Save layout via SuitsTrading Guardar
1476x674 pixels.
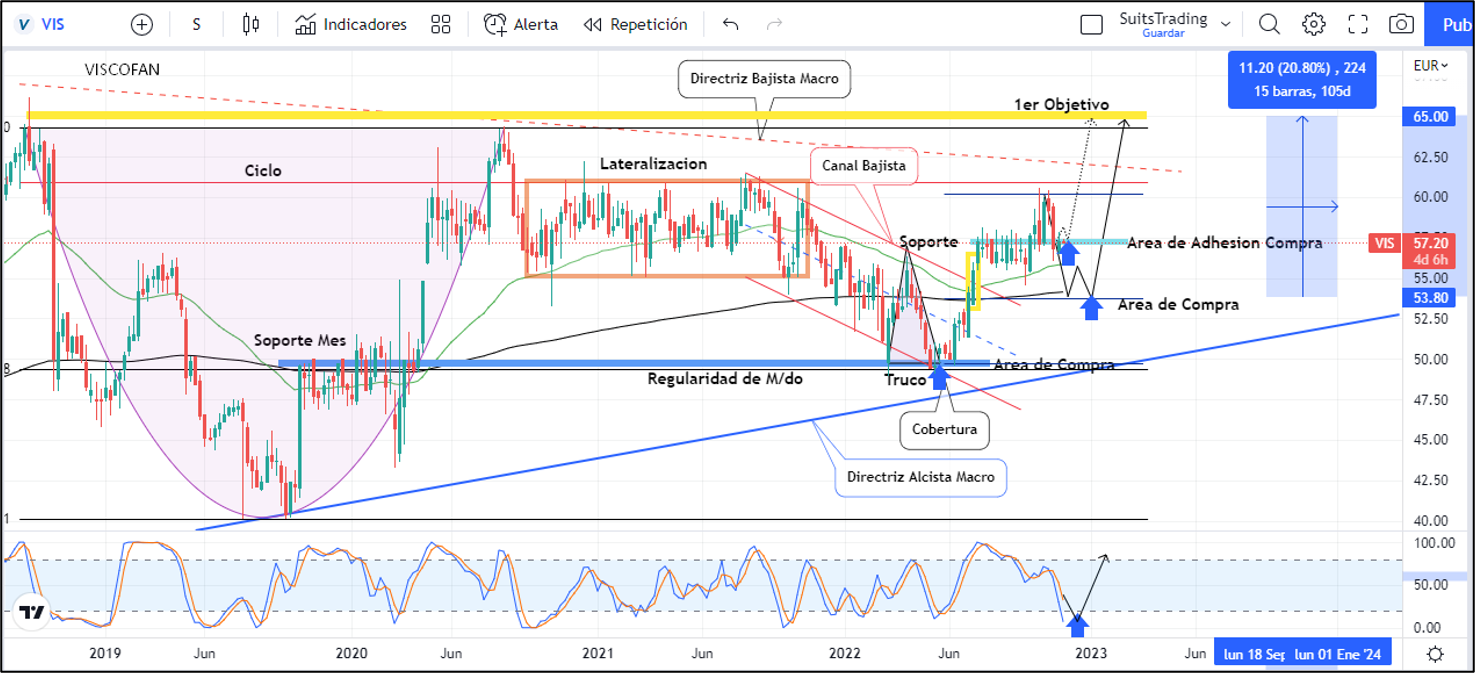[1163, 24]
